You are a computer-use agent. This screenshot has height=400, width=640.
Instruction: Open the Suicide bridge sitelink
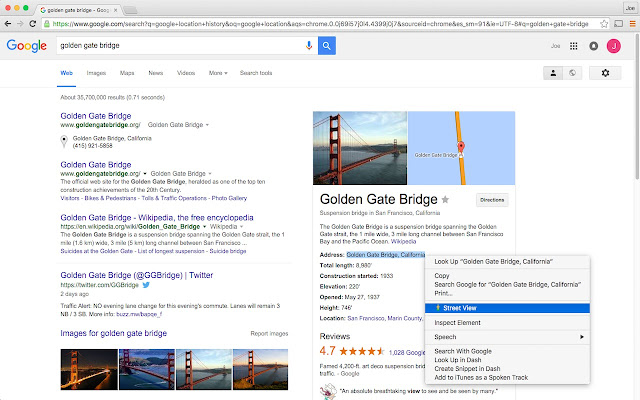[x=228, y=251]
